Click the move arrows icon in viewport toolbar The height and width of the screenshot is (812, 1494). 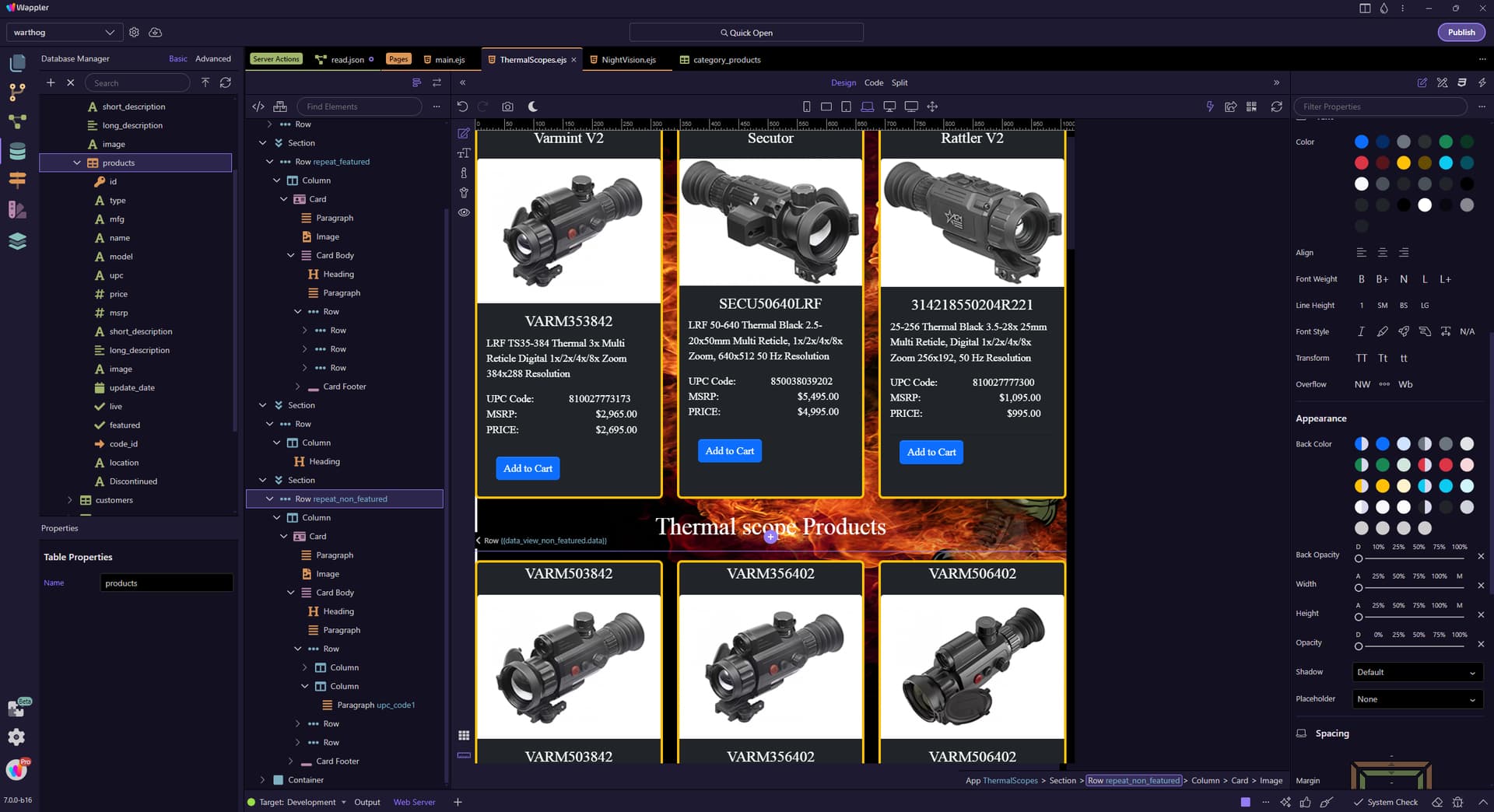(932, 107)
